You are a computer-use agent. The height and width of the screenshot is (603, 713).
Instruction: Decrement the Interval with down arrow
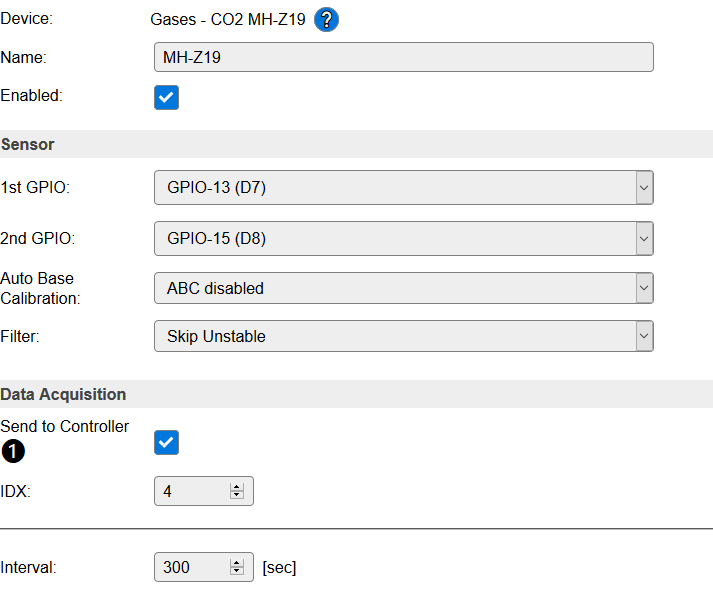(x=237, y=572)
